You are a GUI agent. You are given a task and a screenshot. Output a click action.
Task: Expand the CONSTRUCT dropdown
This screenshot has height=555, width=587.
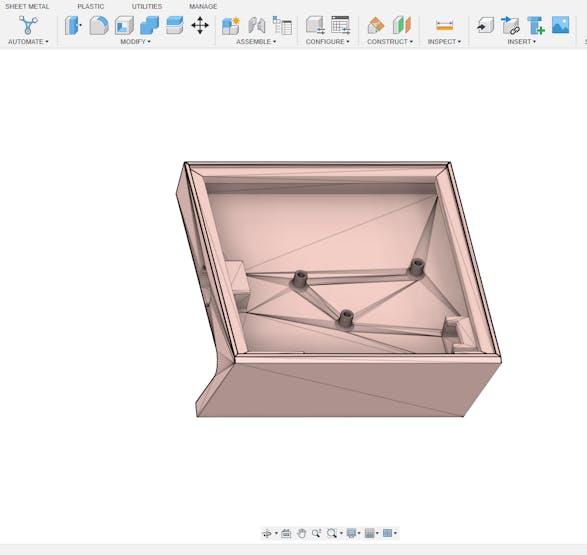(390, 42)
